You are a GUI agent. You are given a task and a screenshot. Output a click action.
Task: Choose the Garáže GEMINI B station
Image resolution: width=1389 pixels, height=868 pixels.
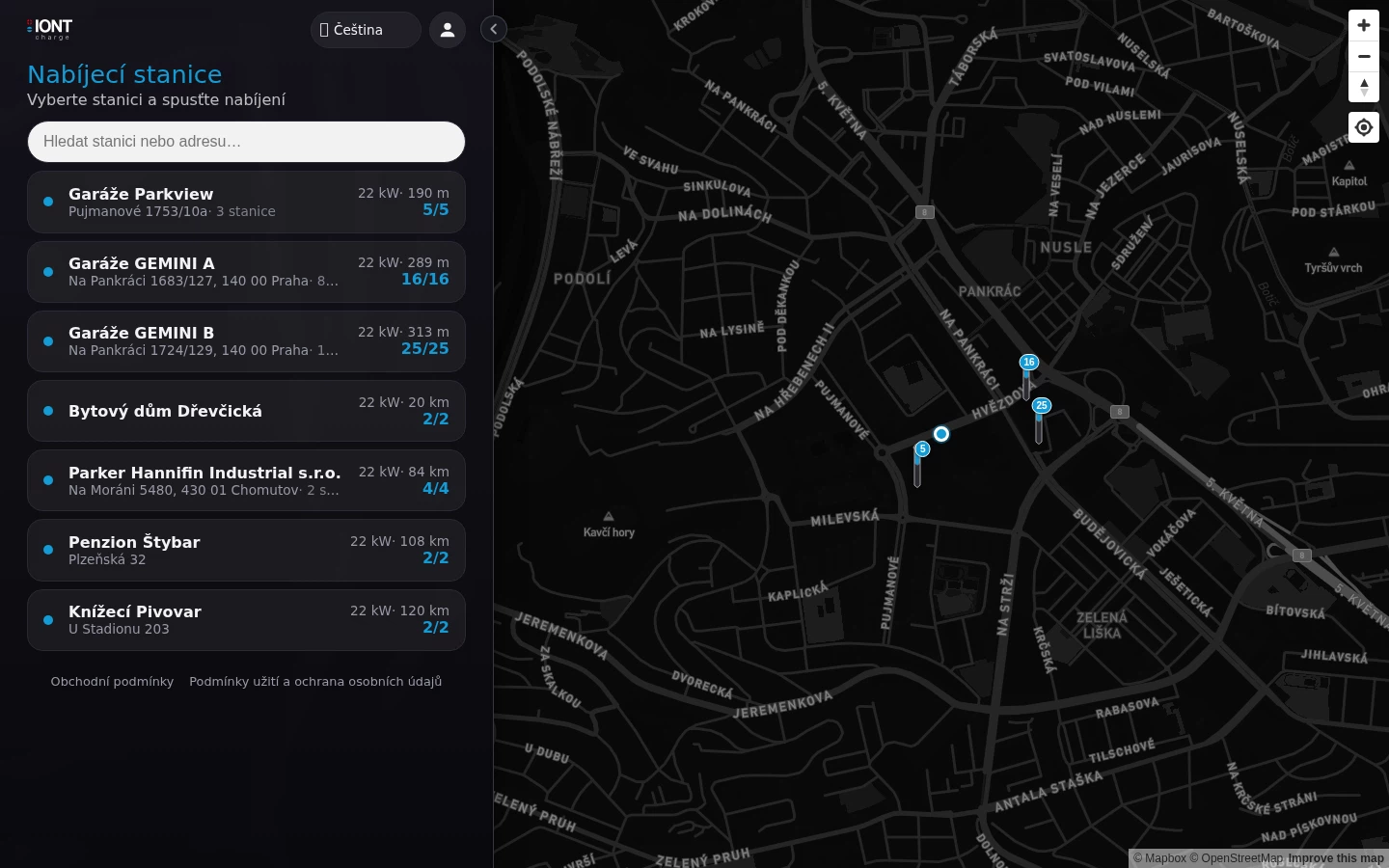click(246, 341)
